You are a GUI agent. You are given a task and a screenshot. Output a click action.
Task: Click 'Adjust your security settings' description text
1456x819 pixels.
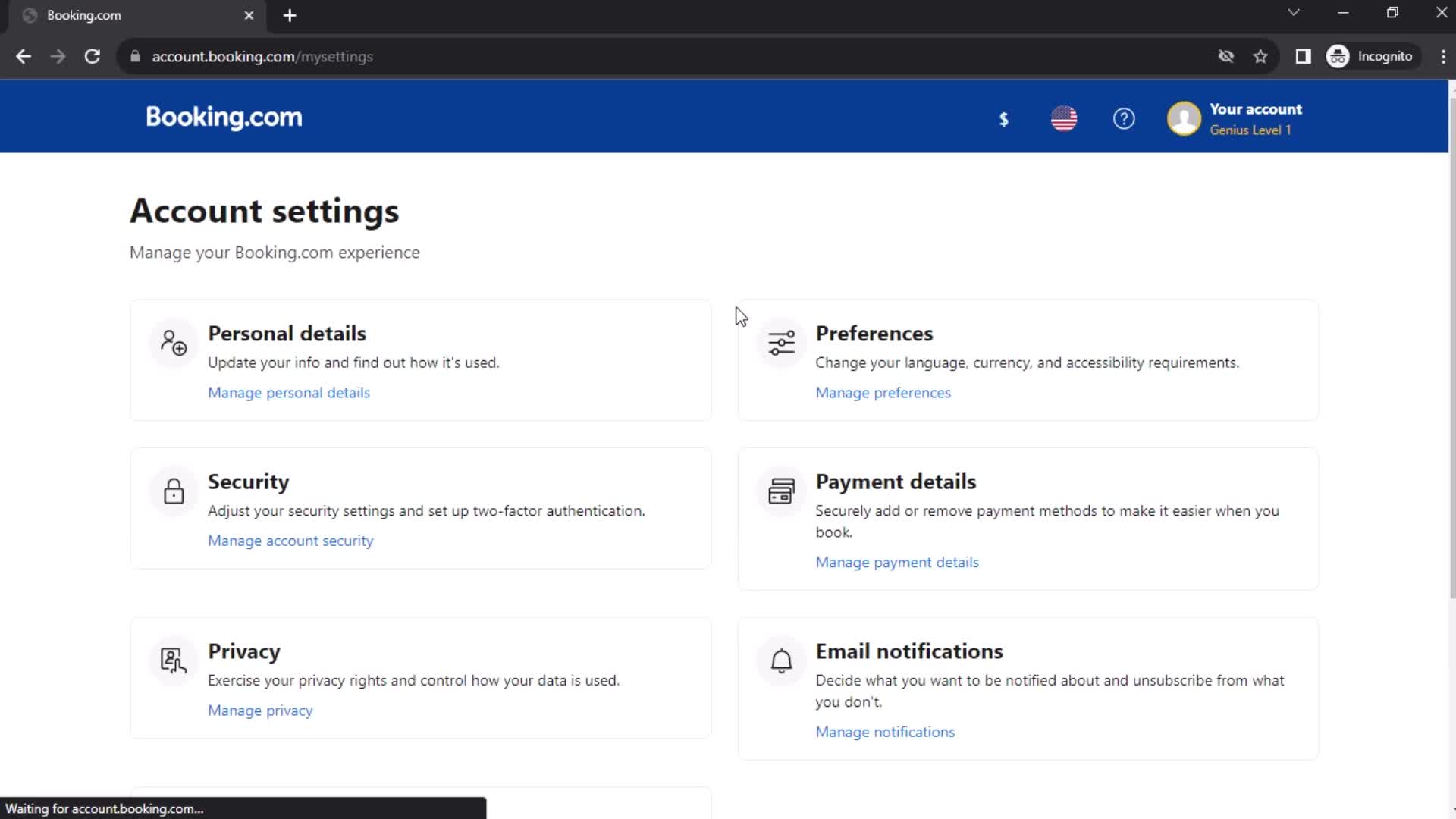click(x=426, y=511)
